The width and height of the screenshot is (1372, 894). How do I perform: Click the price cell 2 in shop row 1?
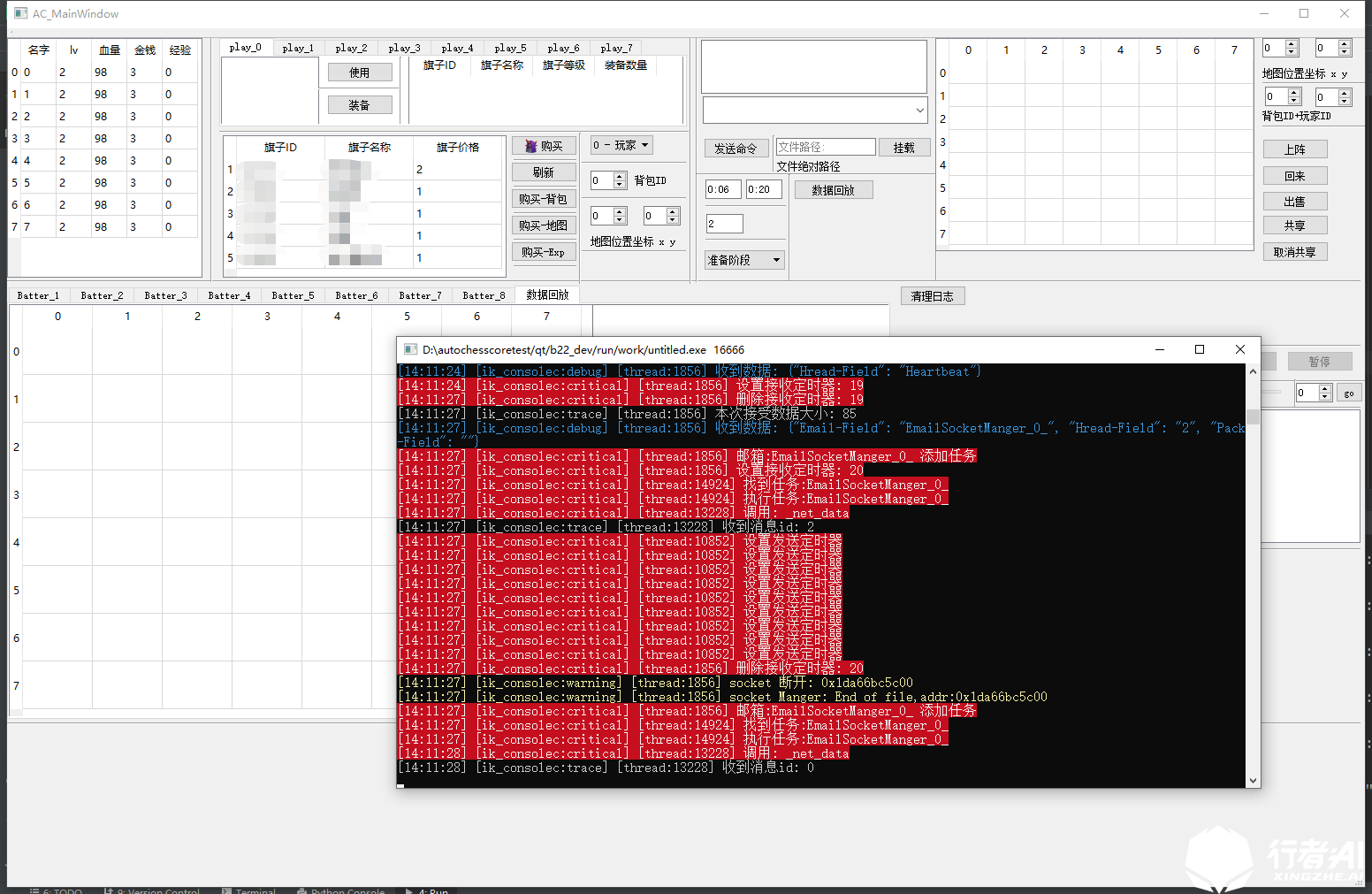point(458,169)
